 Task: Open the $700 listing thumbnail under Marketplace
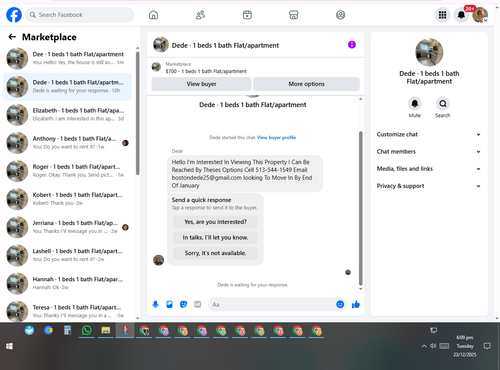point(156,67)
